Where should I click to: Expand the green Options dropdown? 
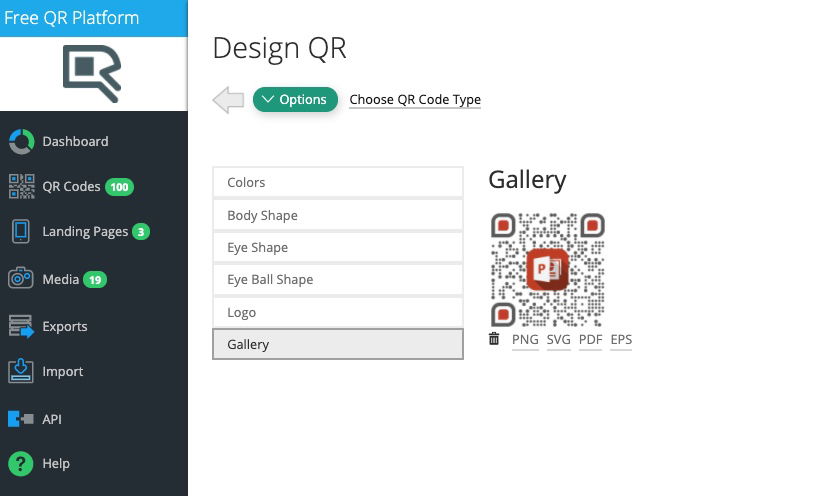click(x=295, y=99)
